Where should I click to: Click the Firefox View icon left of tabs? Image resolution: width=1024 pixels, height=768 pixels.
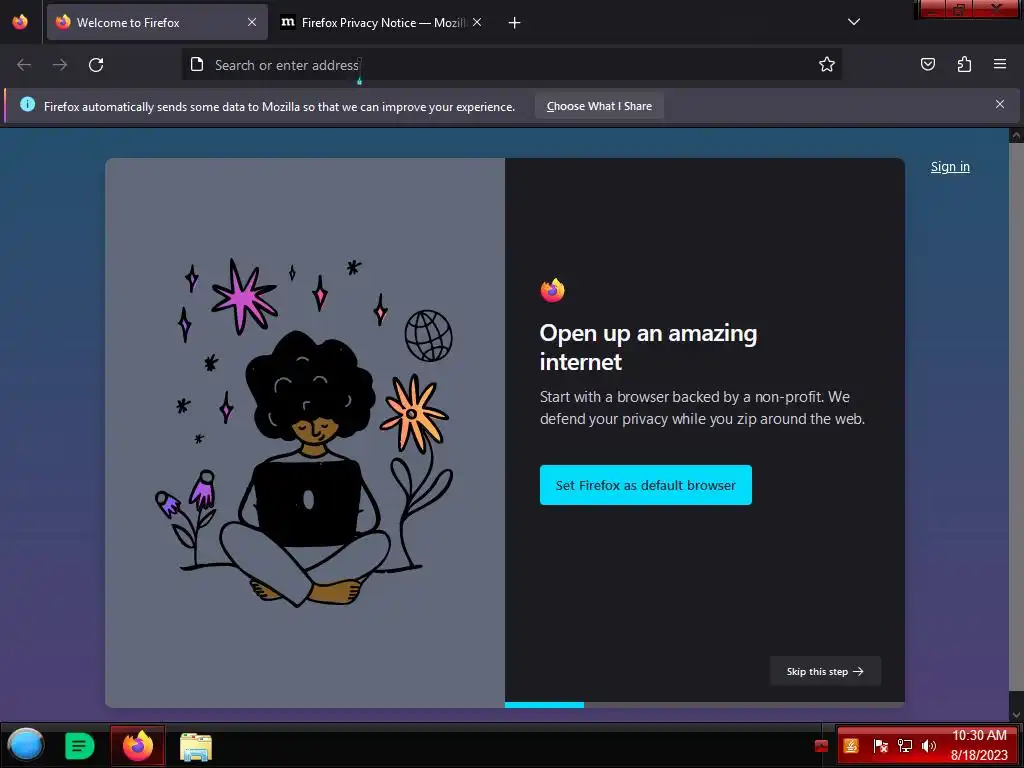tap(20, 22)
